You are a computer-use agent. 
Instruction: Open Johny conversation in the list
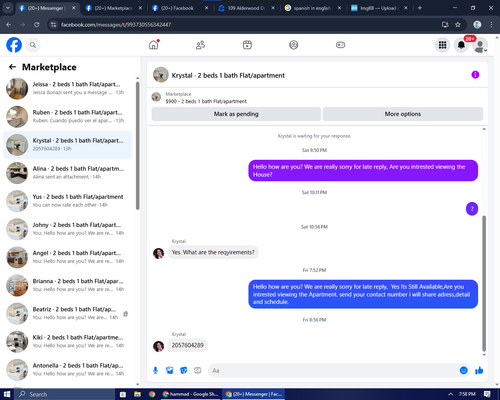tap(67, 229)
